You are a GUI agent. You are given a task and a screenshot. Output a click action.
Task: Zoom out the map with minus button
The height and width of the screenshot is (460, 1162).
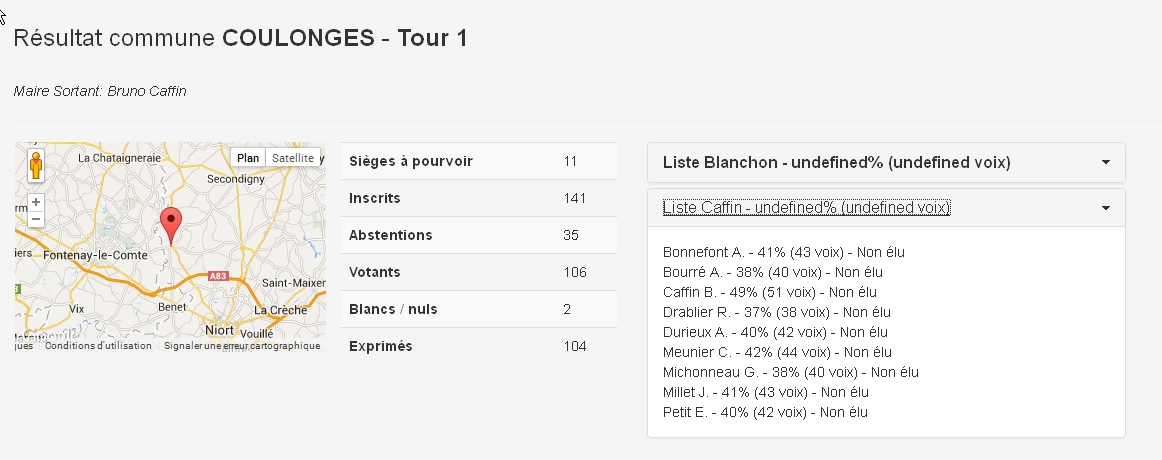click(36, 218)
